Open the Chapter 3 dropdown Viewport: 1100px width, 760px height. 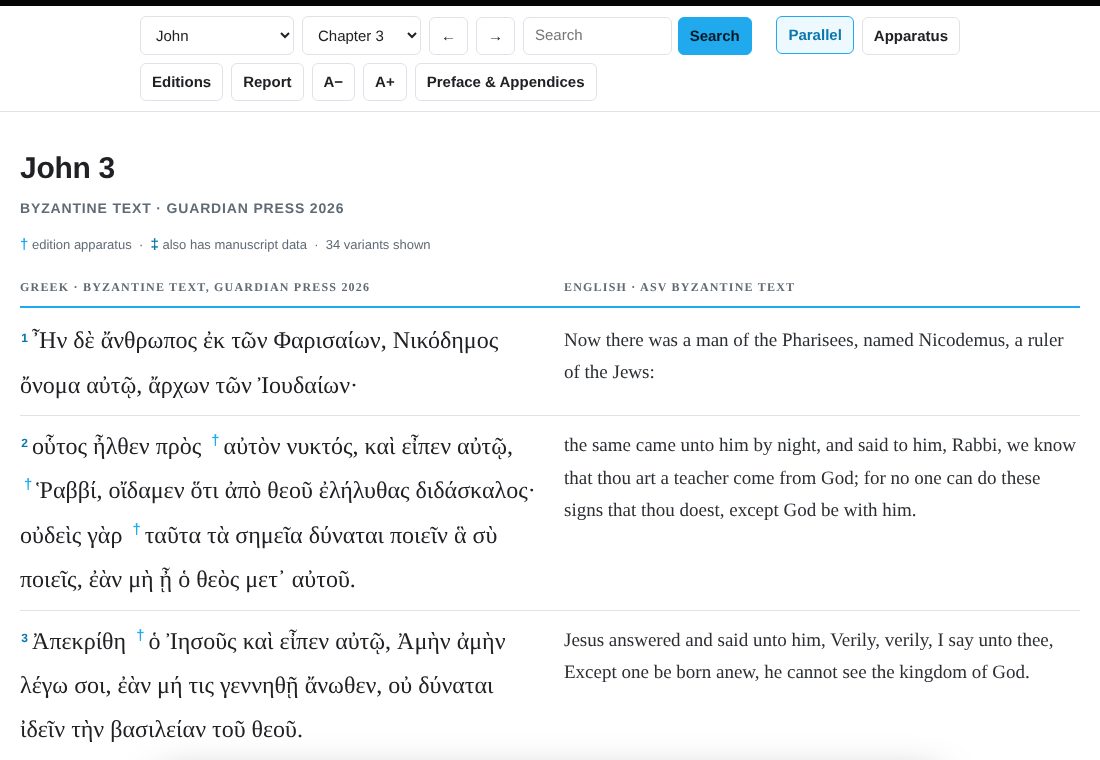tap(361, 36)
